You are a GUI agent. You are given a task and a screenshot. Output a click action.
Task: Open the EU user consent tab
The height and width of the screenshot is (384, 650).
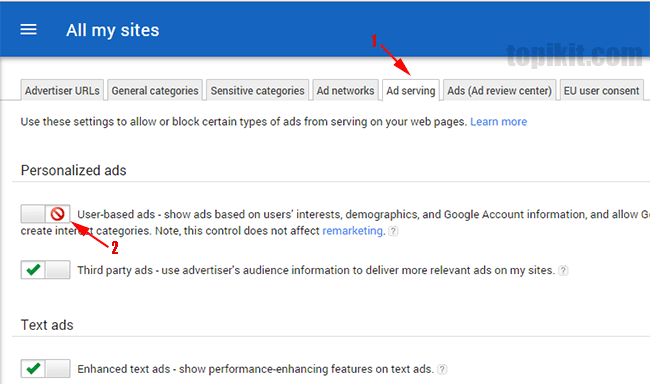[x=601, y=90]
